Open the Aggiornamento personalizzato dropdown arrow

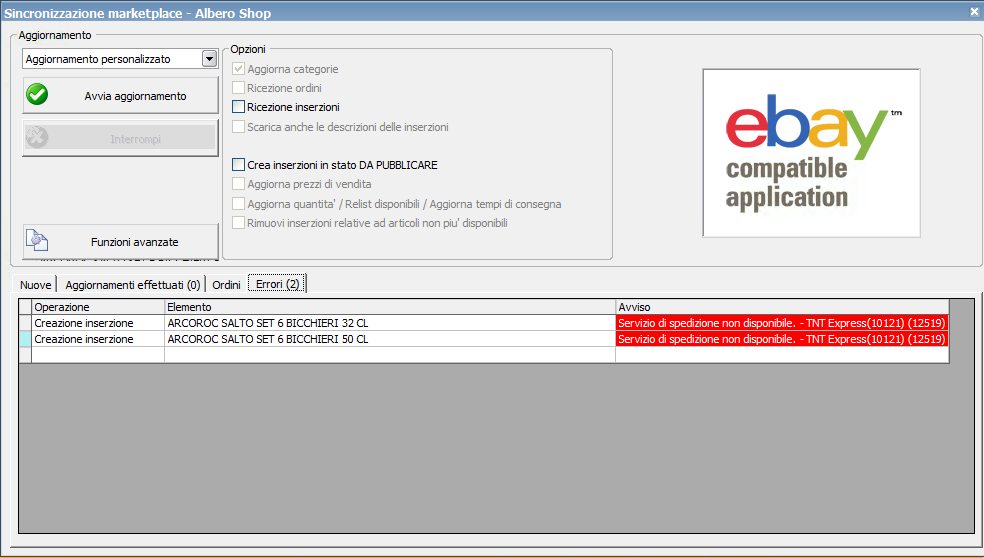pos(209,59)
